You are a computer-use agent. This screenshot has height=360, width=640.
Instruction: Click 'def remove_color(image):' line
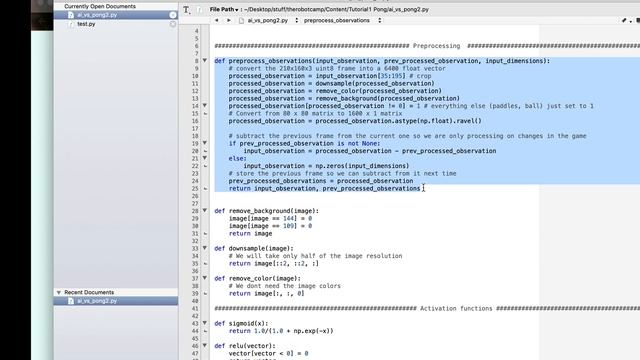point(258,278)
